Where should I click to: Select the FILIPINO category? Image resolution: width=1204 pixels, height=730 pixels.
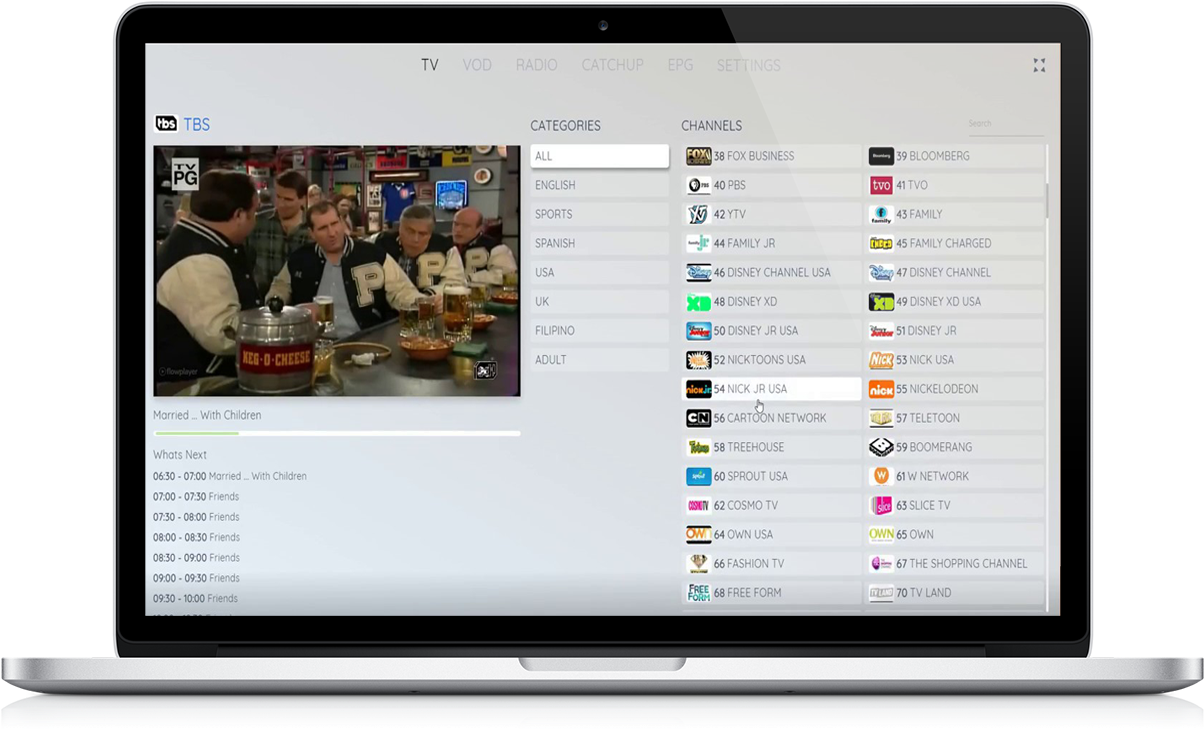click(599, 330)
